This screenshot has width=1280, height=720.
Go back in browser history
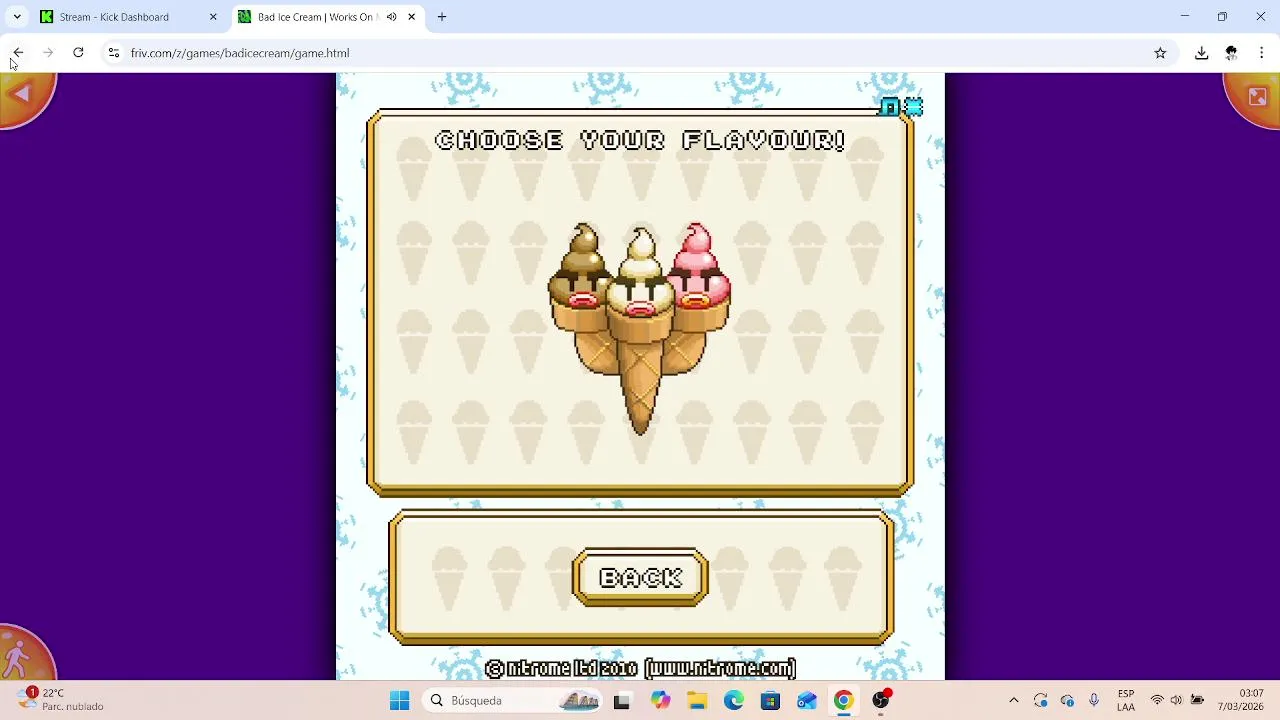click(x=18, y=53)
